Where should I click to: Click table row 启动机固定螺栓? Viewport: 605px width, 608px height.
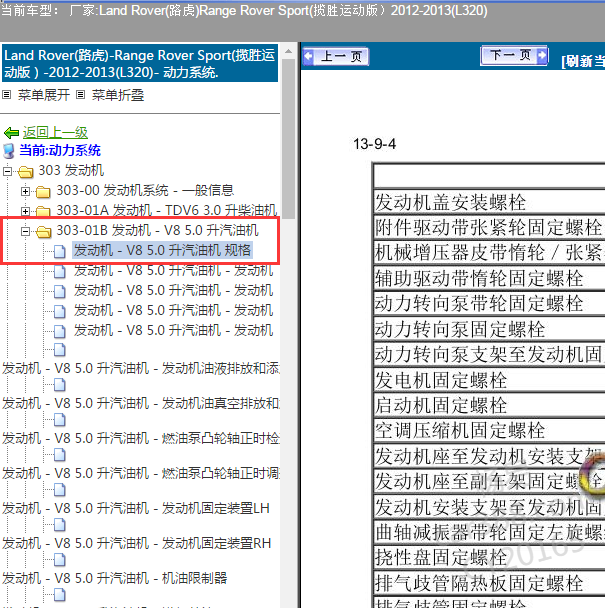pos(489,406)
